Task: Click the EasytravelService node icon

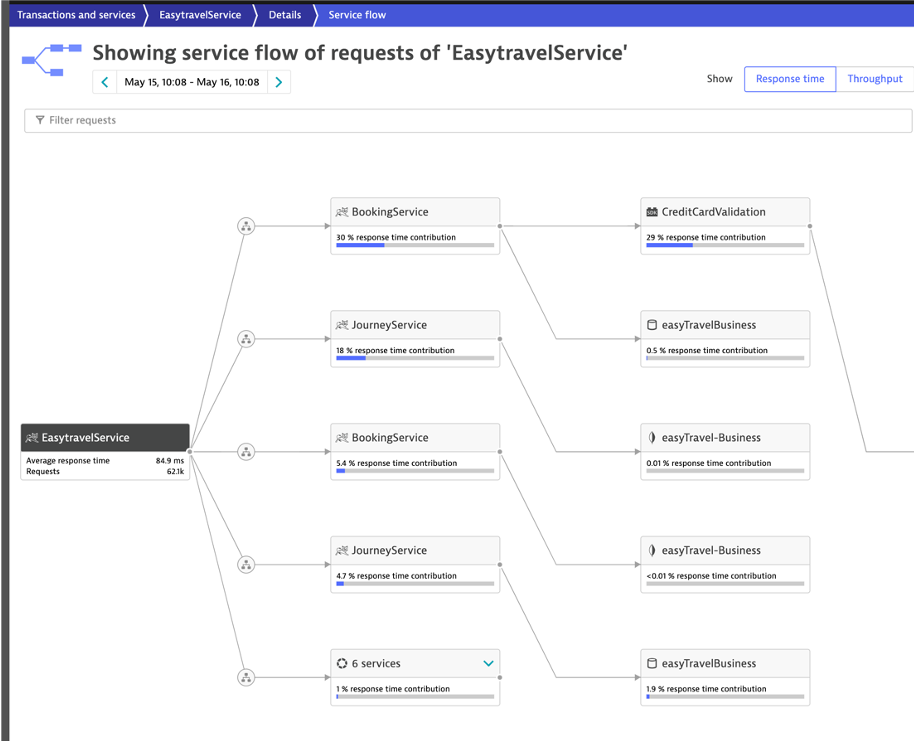Action: [x=32, y=438]
